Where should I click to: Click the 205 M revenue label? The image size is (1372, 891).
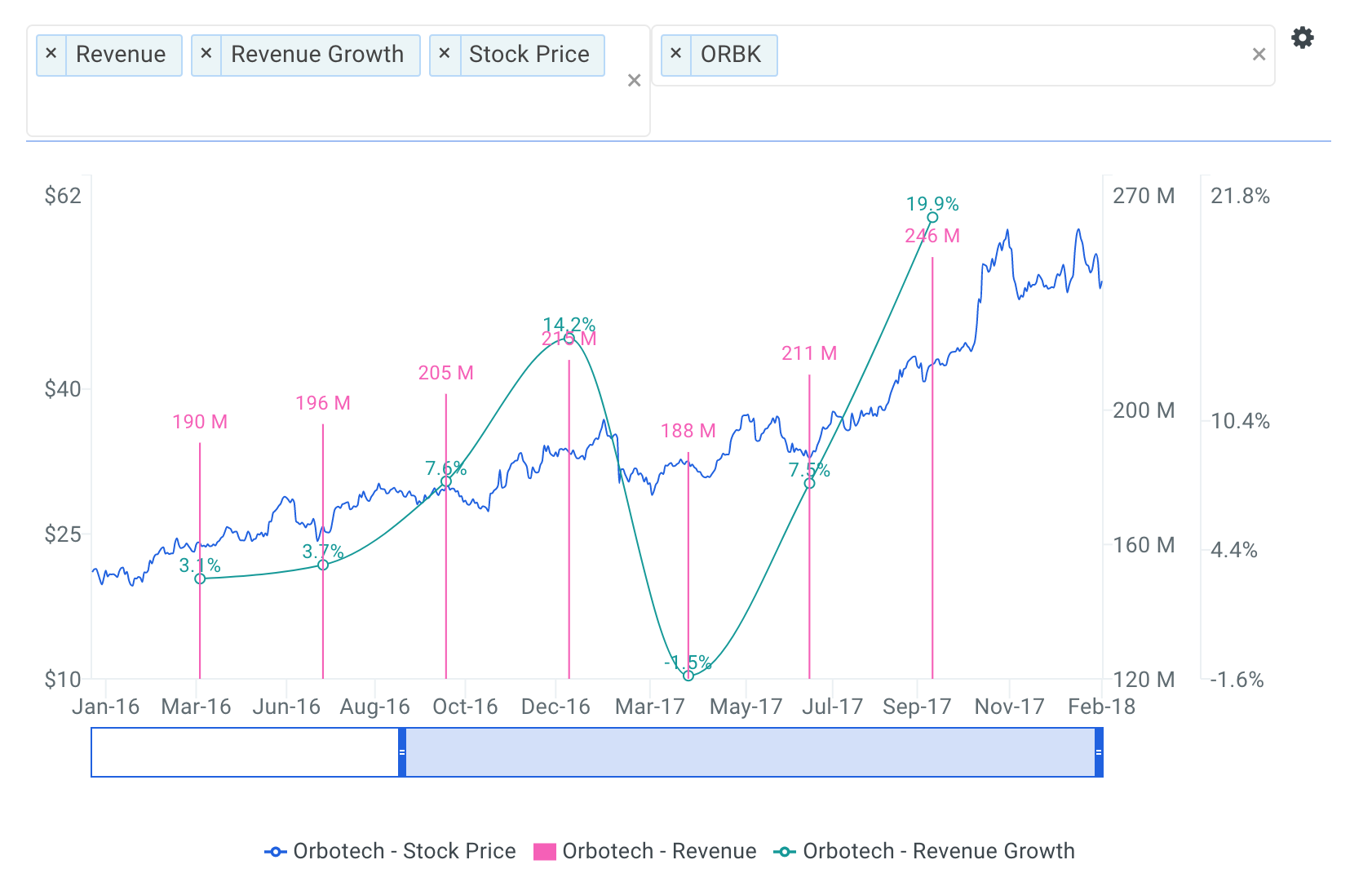tap(446, 373)
